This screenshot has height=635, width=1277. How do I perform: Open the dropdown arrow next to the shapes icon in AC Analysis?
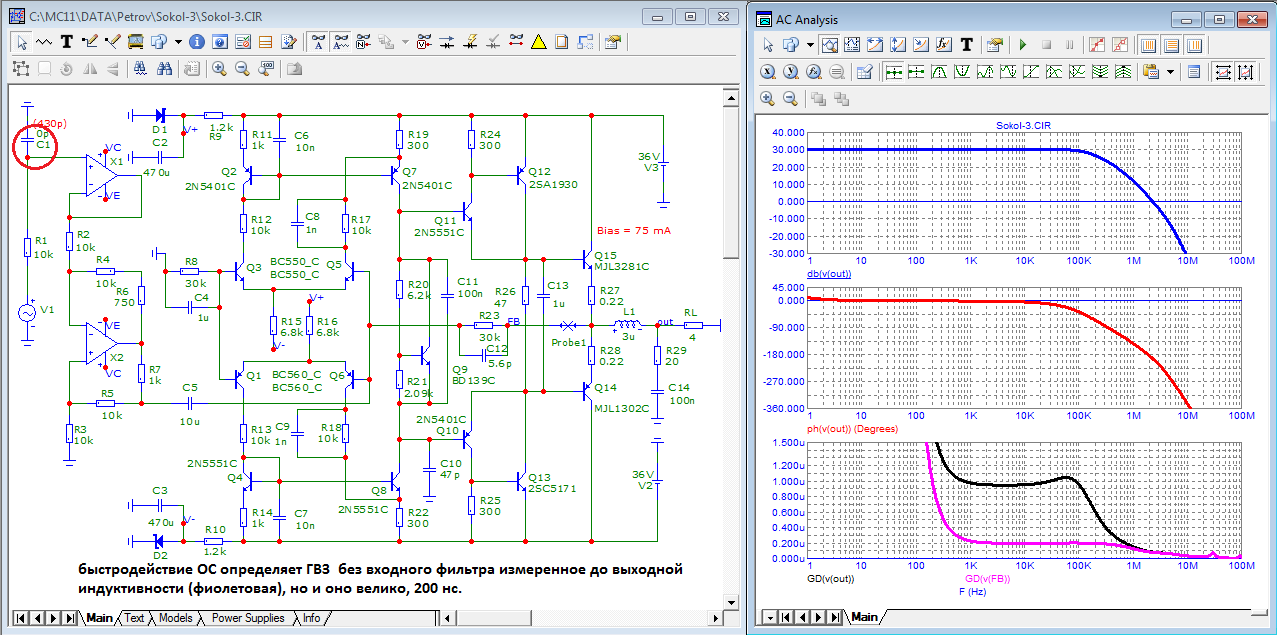[x=810, y=45]
